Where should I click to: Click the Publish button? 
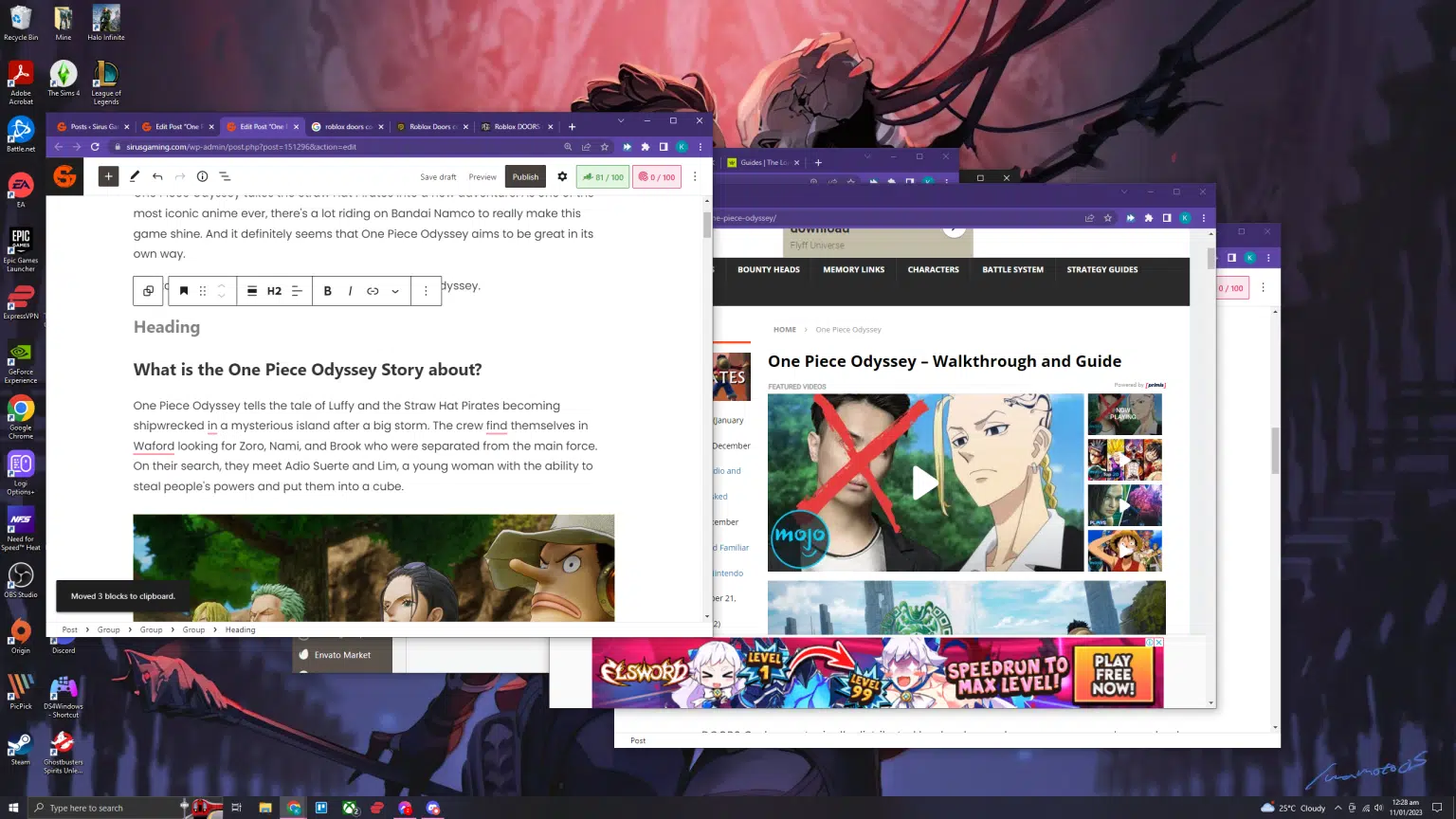[525, 176]
